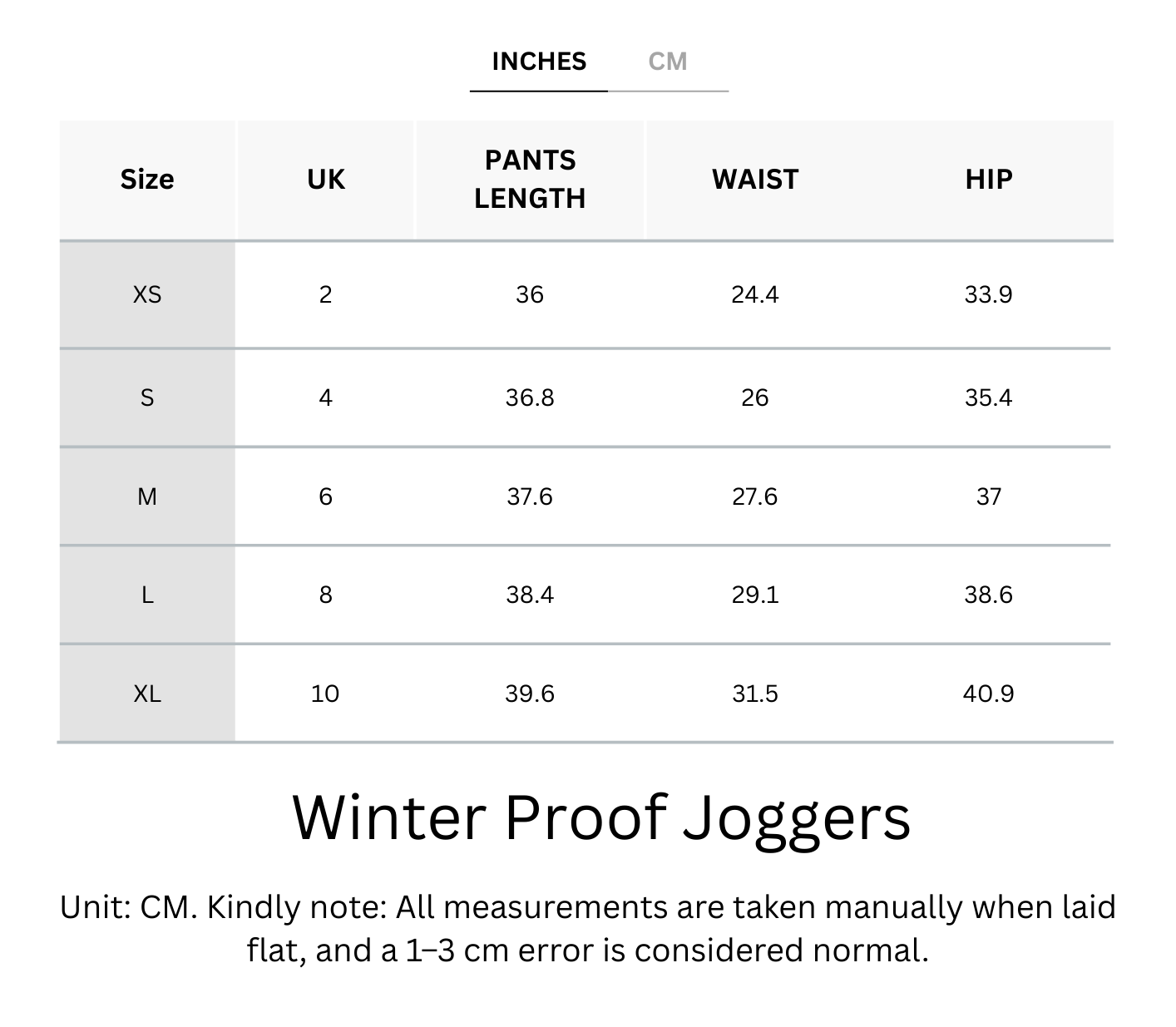Switch to the CM tab
1176x1027 pixels.
668,62
